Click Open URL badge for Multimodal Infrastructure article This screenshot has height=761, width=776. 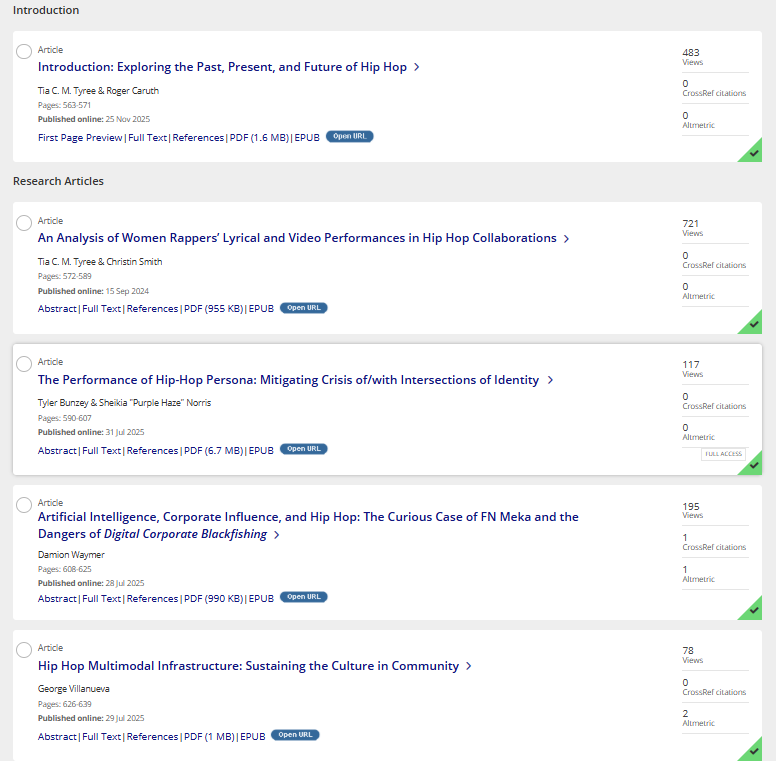click(x=295, y=735)
